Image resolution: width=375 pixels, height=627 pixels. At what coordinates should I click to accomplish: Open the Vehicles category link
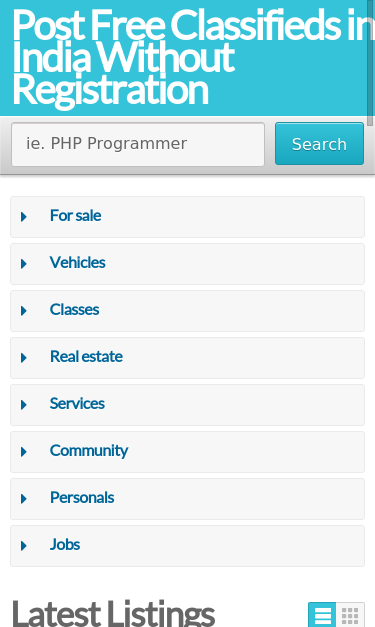(x=78, y=262)
